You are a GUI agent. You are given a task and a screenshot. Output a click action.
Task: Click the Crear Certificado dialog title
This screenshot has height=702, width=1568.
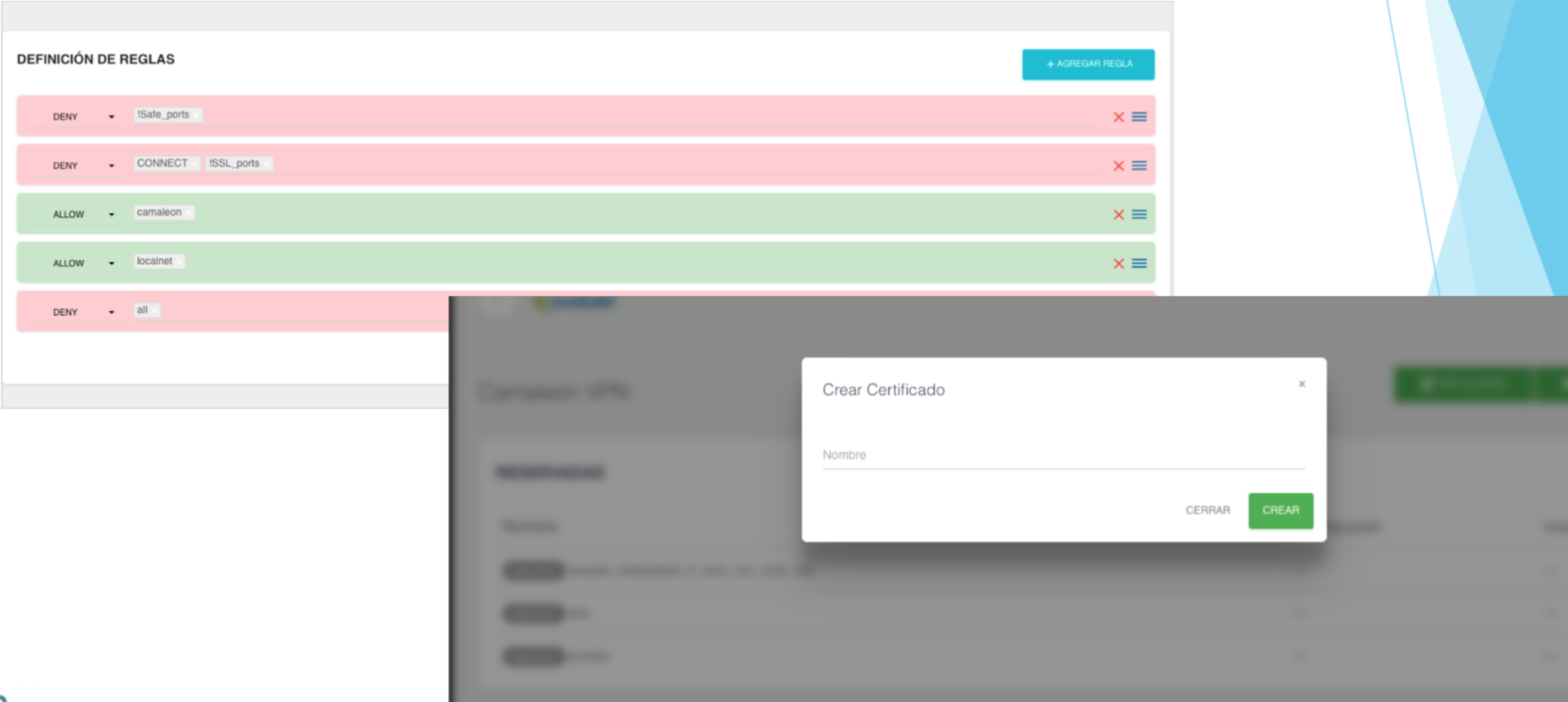[883, 390]
